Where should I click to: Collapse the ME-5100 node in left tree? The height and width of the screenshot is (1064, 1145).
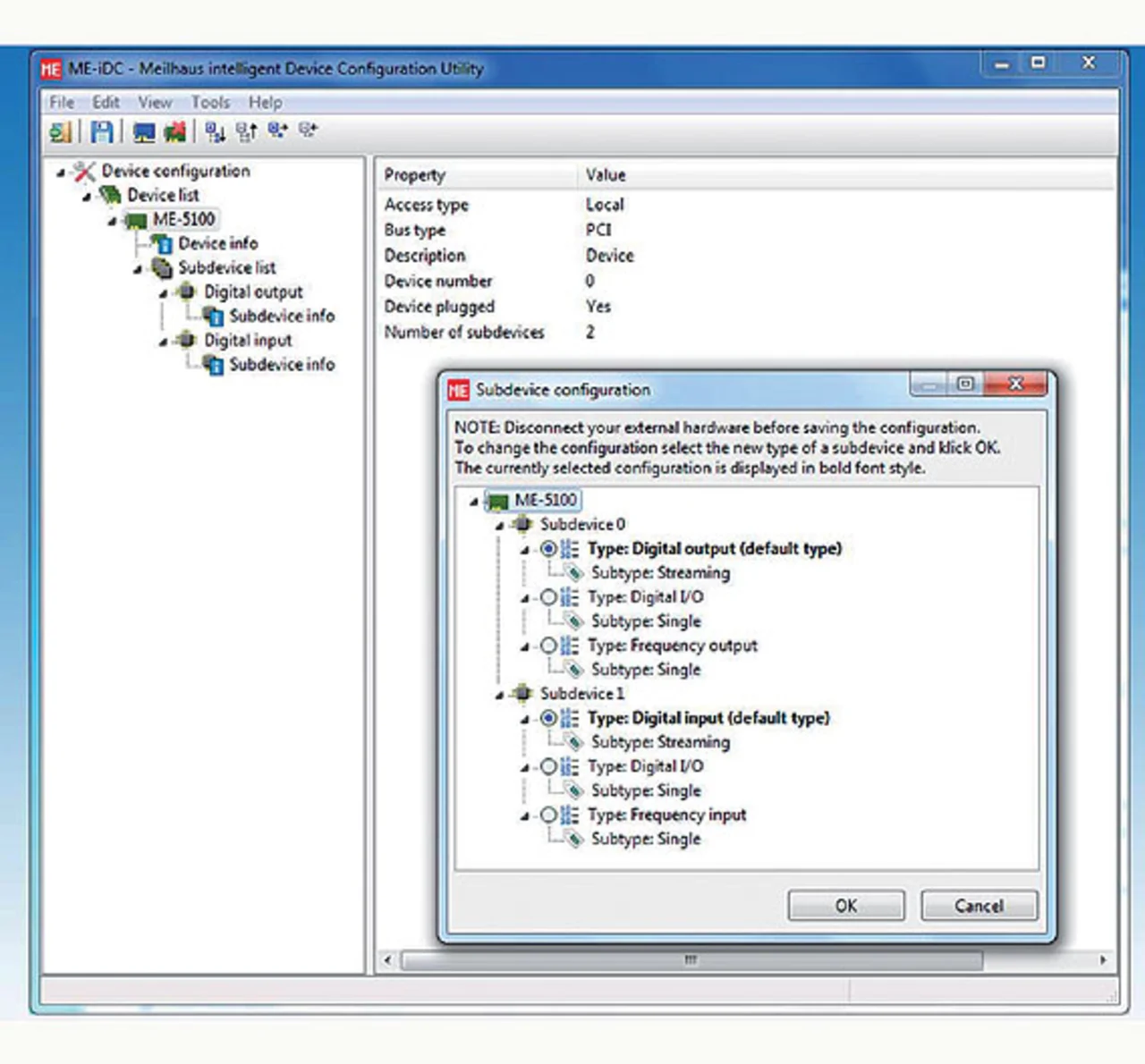[113, 221]
